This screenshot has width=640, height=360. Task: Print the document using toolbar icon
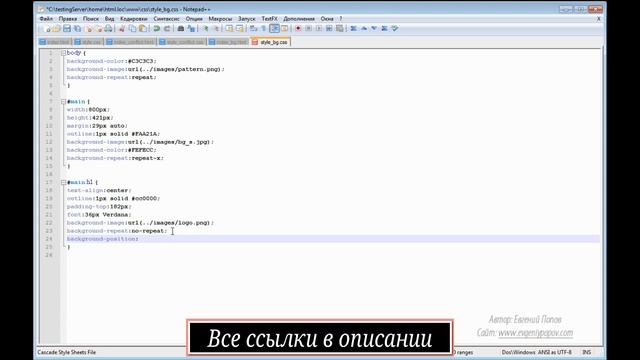pos(109,29)
